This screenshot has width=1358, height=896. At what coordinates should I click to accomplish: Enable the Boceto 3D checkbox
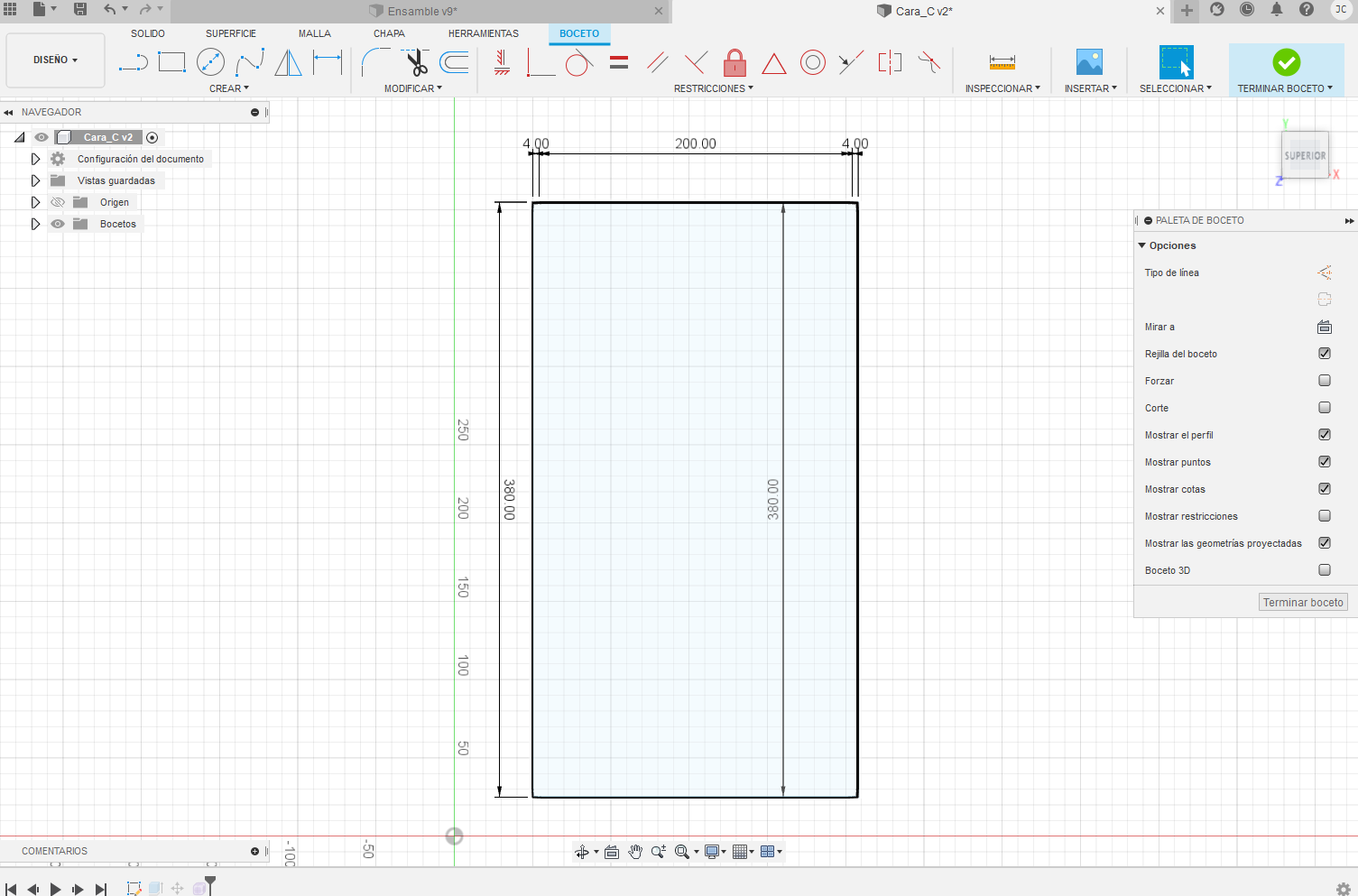(1325, 570)
